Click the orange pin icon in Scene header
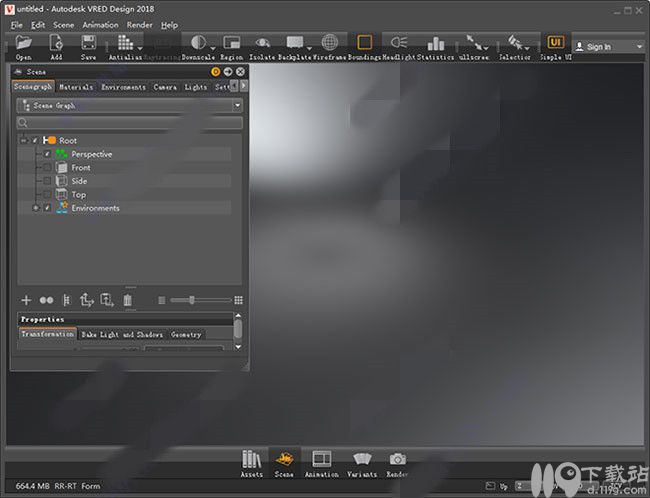 click(x=215, y=72)
